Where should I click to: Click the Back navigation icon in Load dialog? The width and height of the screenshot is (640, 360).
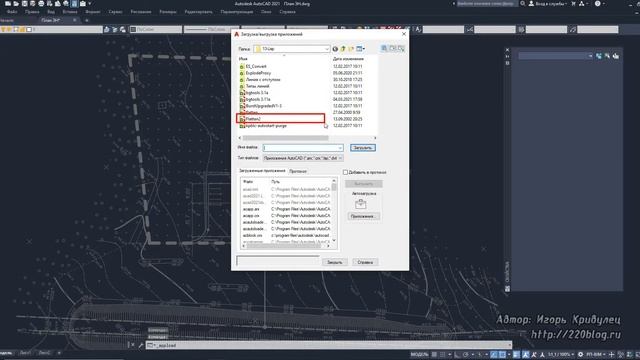(x=335, y=49)
